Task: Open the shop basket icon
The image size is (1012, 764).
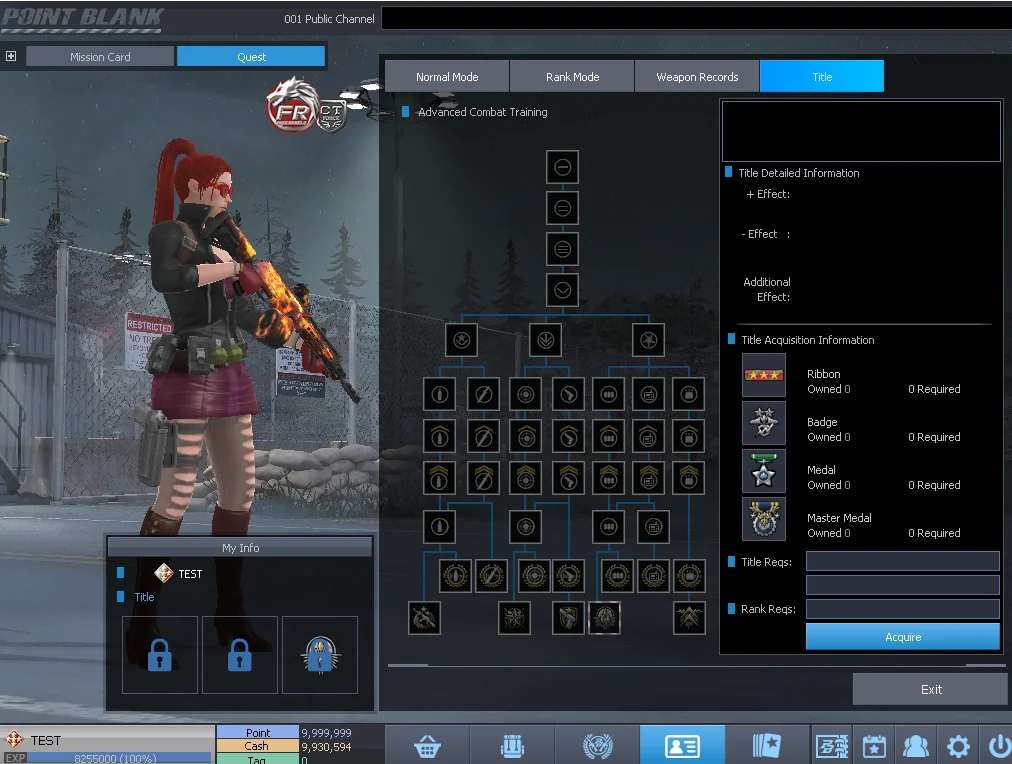Action: click(427, 746)
